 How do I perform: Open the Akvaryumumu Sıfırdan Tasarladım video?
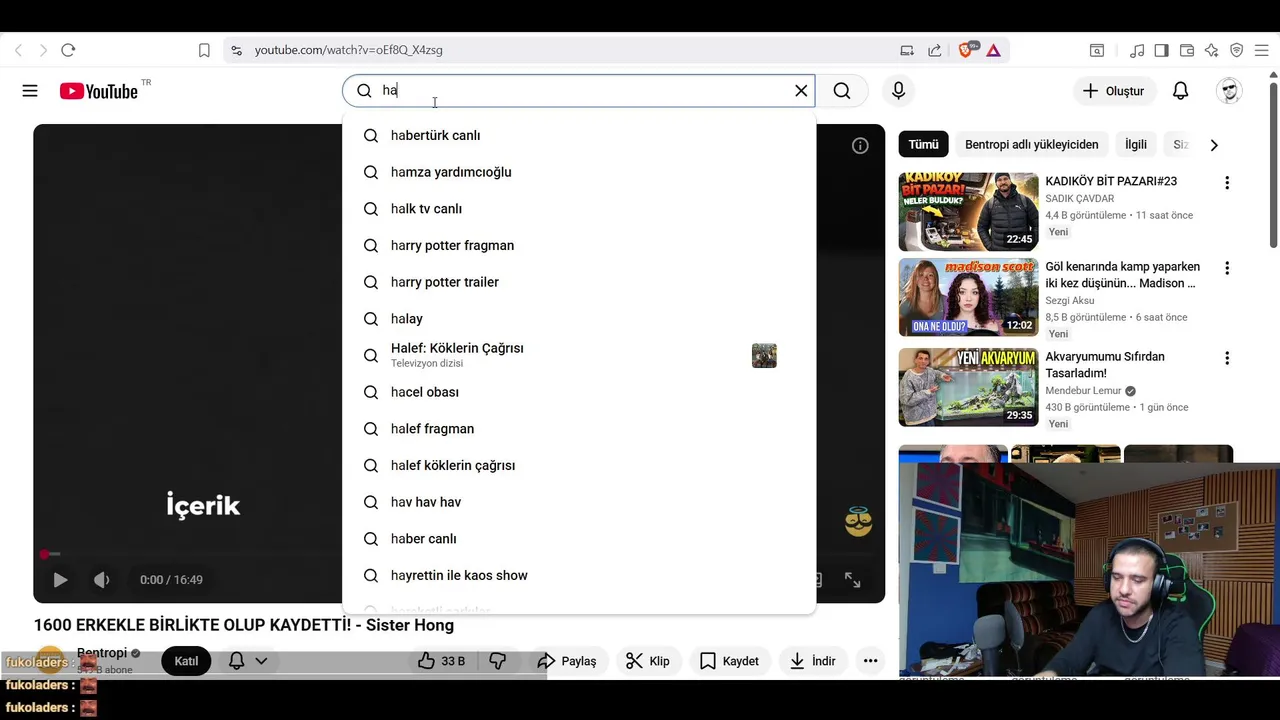(x=968, y=387)
